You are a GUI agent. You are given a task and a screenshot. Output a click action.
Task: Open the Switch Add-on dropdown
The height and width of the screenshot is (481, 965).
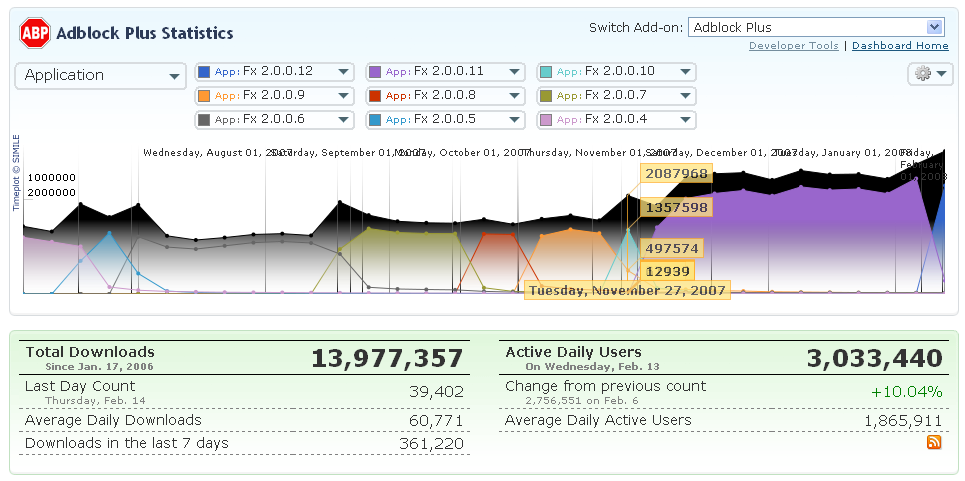(816, 27)
